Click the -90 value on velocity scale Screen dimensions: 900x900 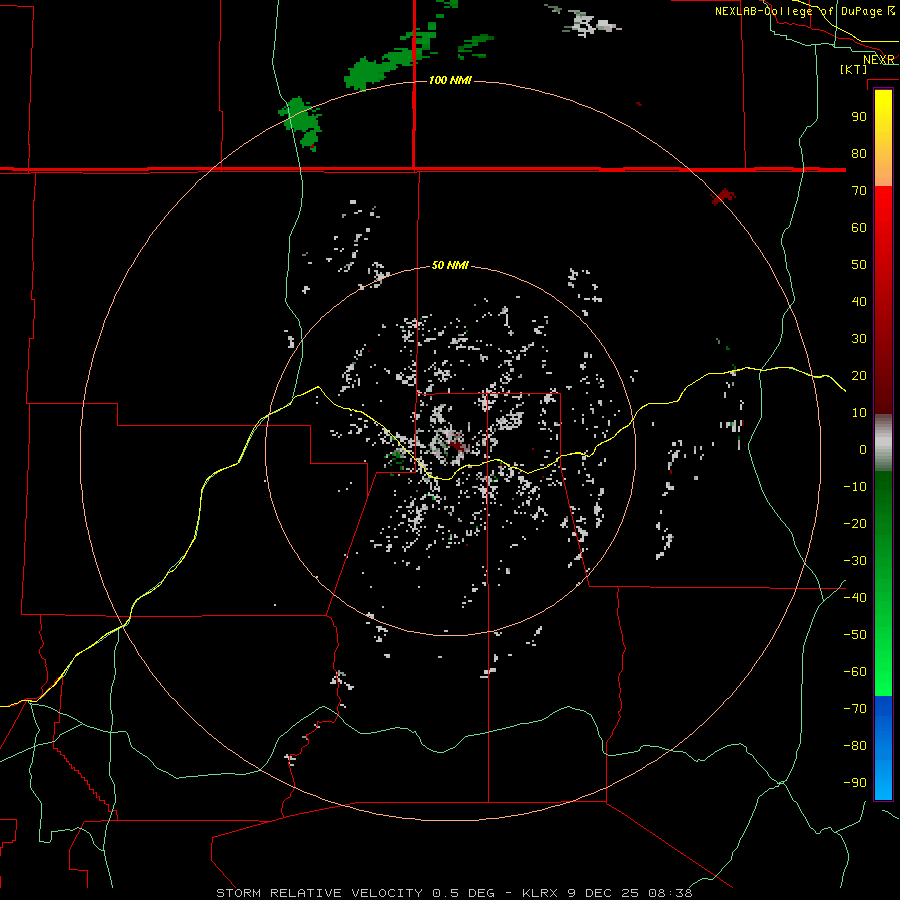click(855, 783)
